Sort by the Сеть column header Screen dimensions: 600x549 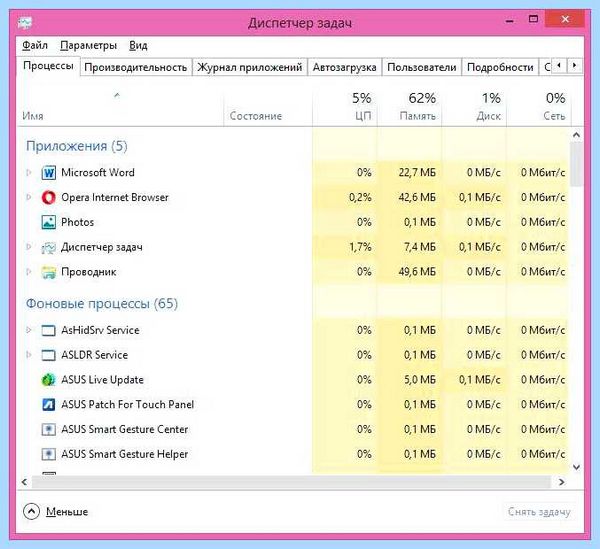[x=539, y=107]
